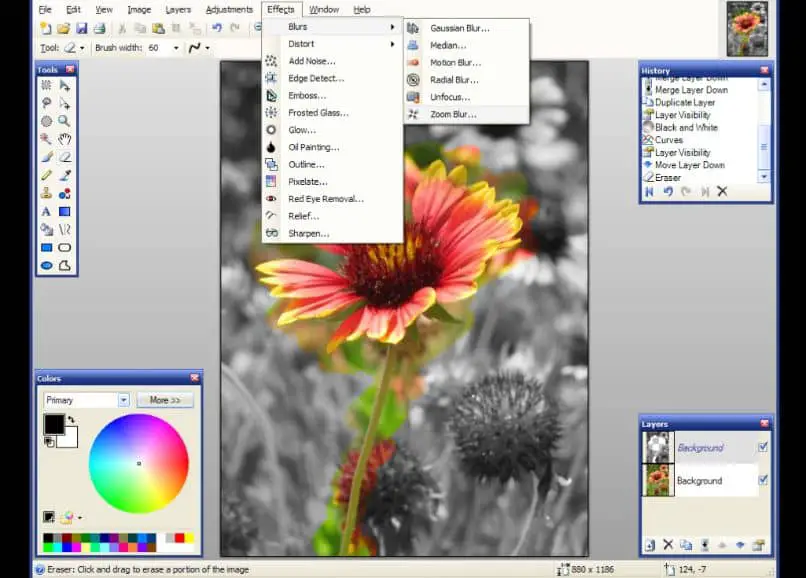Screen dimensions: 806x578
Task: Pick the red swatch in the palette
Action: [179, 538]
